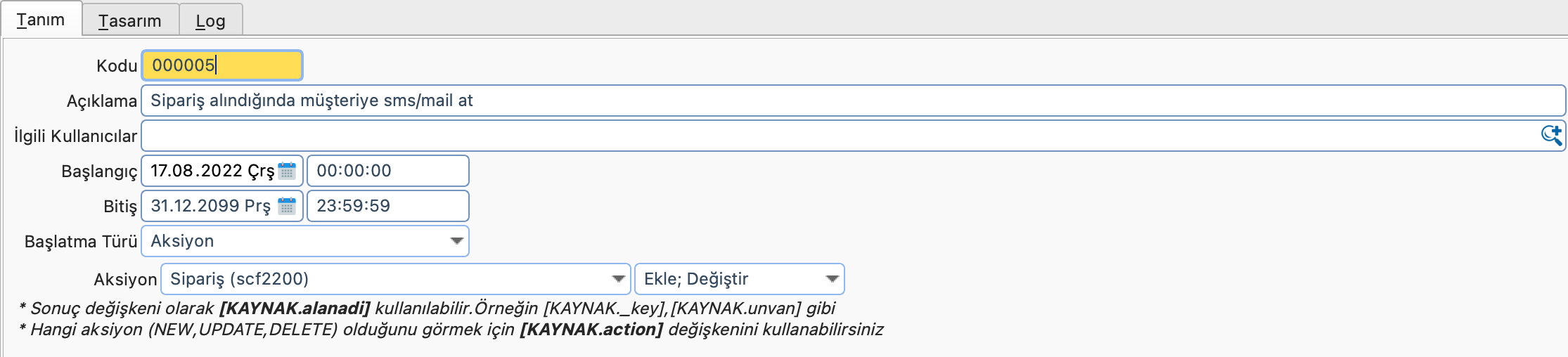Select the Tanım tab
Viewport: 1568px width, 357px height.
click(41, 20)
